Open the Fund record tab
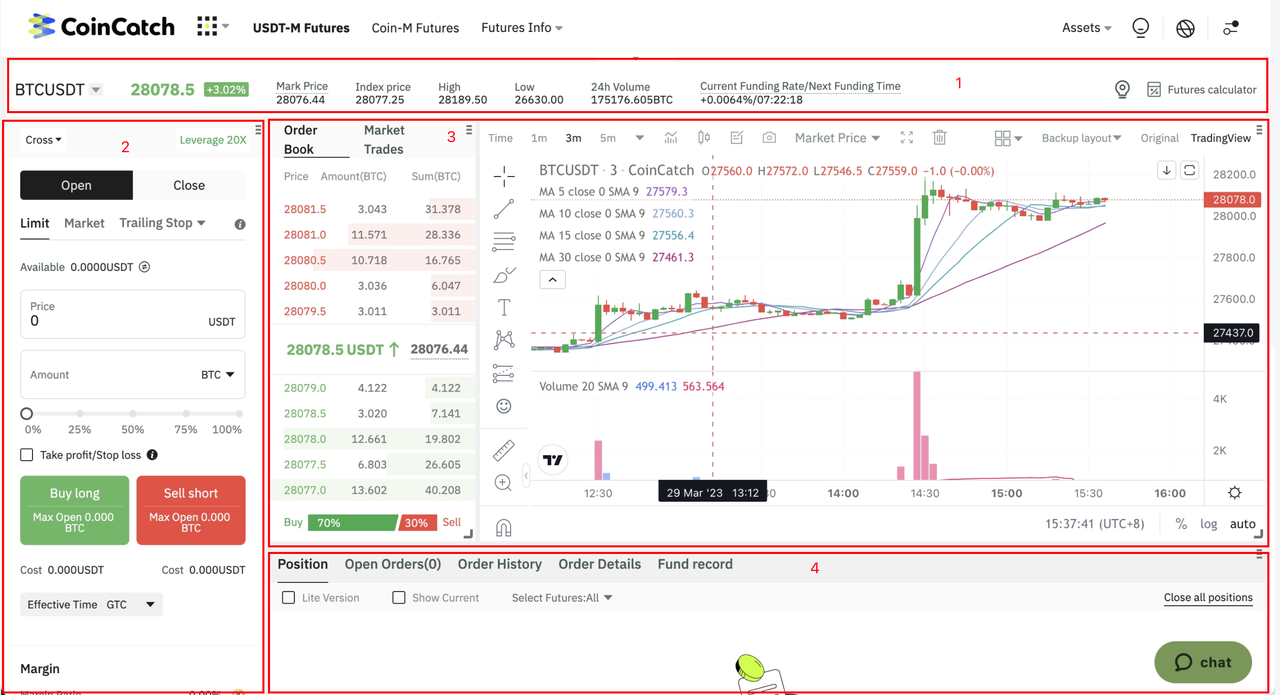Screen dimensions: 1280x695 pyautogui.click(x=695, y=564)
